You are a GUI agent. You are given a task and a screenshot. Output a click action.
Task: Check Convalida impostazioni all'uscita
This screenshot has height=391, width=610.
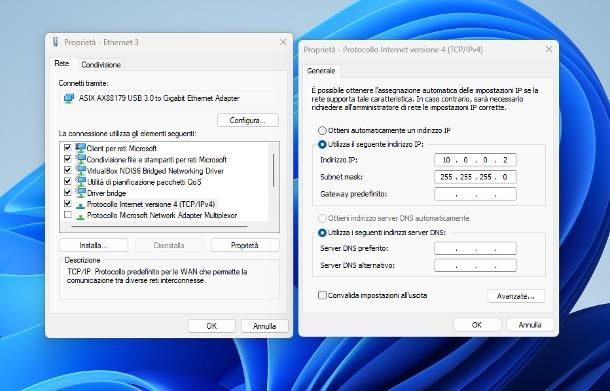tap(322, 295)
